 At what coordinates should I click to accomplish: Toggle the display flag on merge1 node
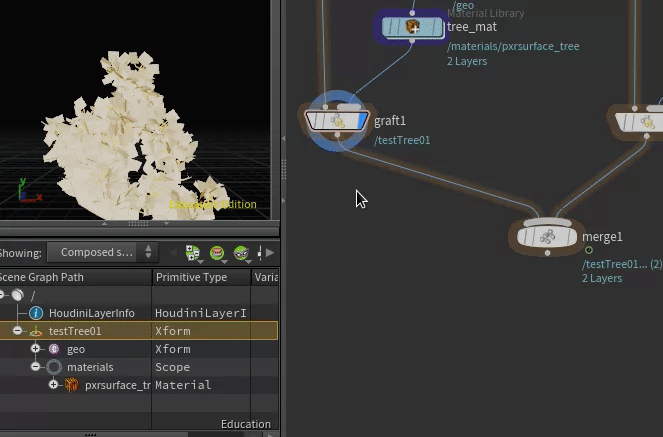[572, 236]
